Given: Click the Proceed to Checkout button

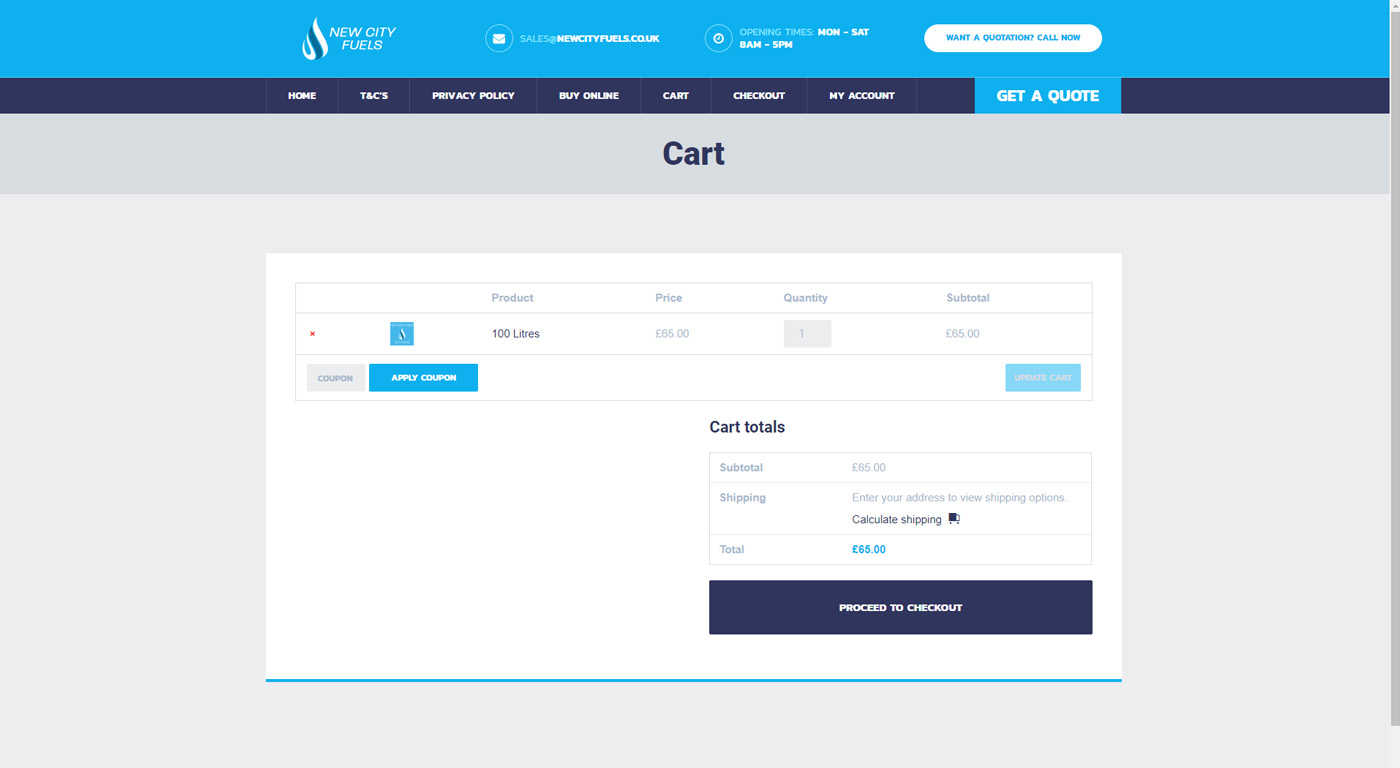Looking at the screenshot, I should point(900,607).
